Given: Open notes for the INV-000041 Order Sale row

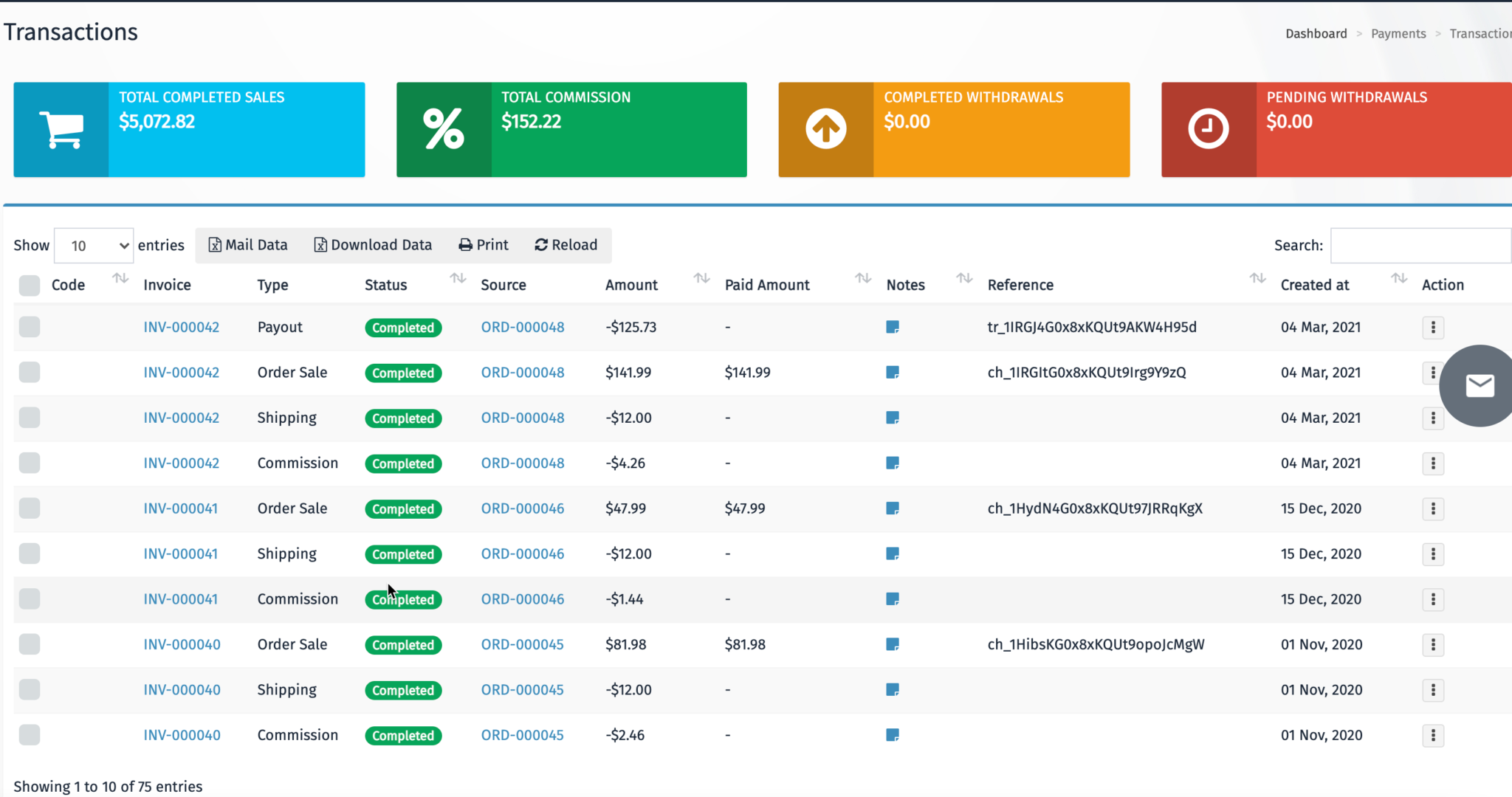Looking at the screenshot, I should (x=893, y=508).
